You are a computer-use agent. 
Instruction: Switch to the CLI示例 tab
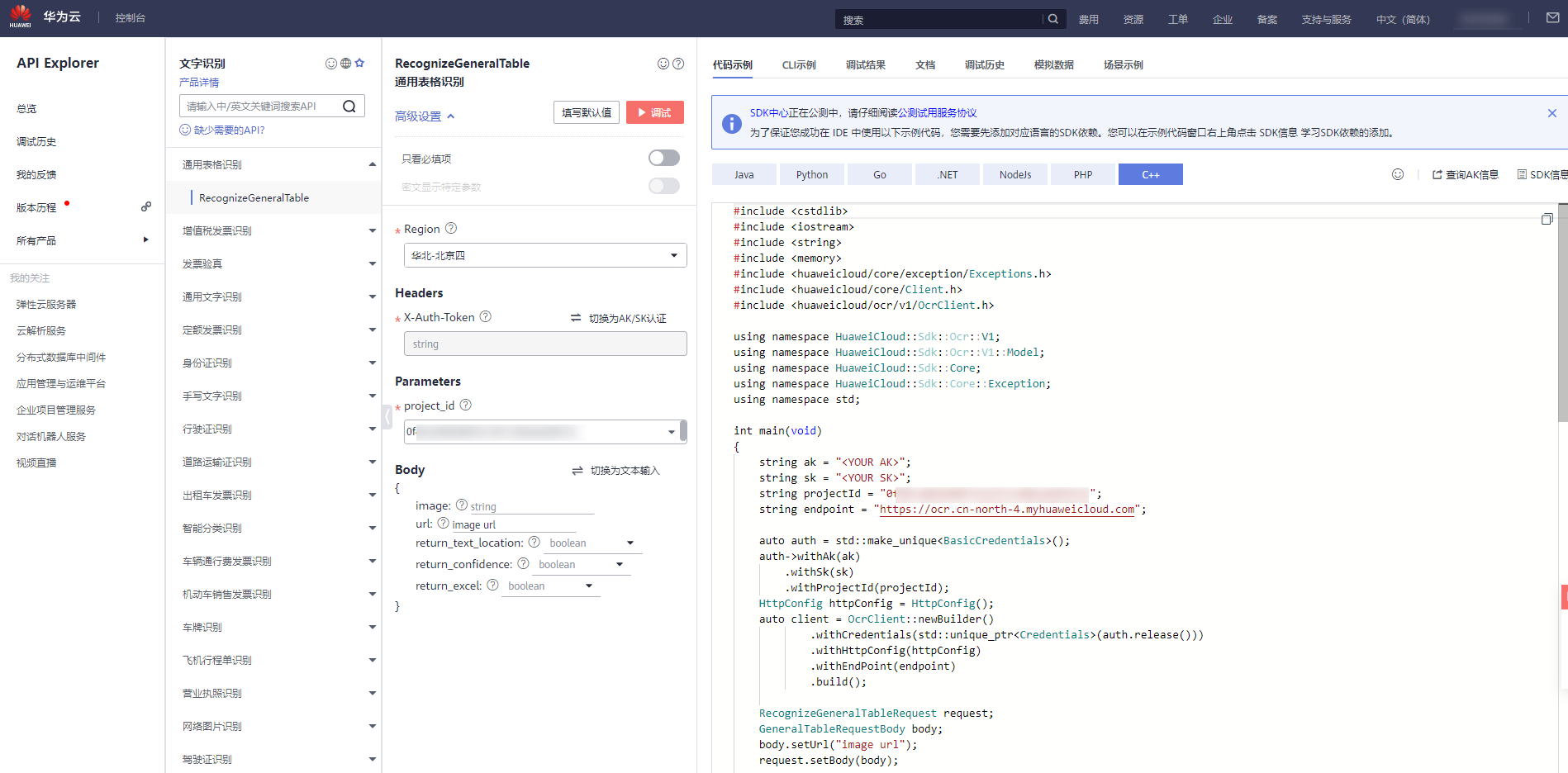pos(799,64)
